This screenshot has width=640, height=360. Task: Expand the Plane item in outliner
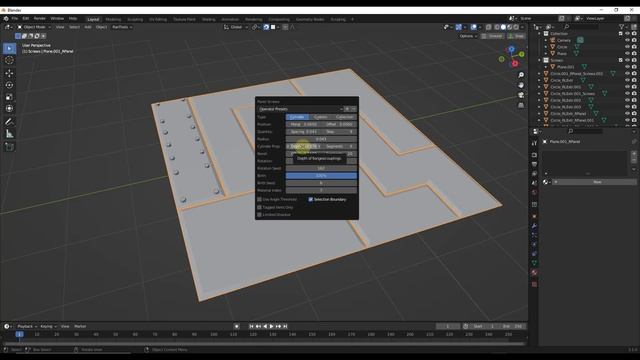point(546,54)
